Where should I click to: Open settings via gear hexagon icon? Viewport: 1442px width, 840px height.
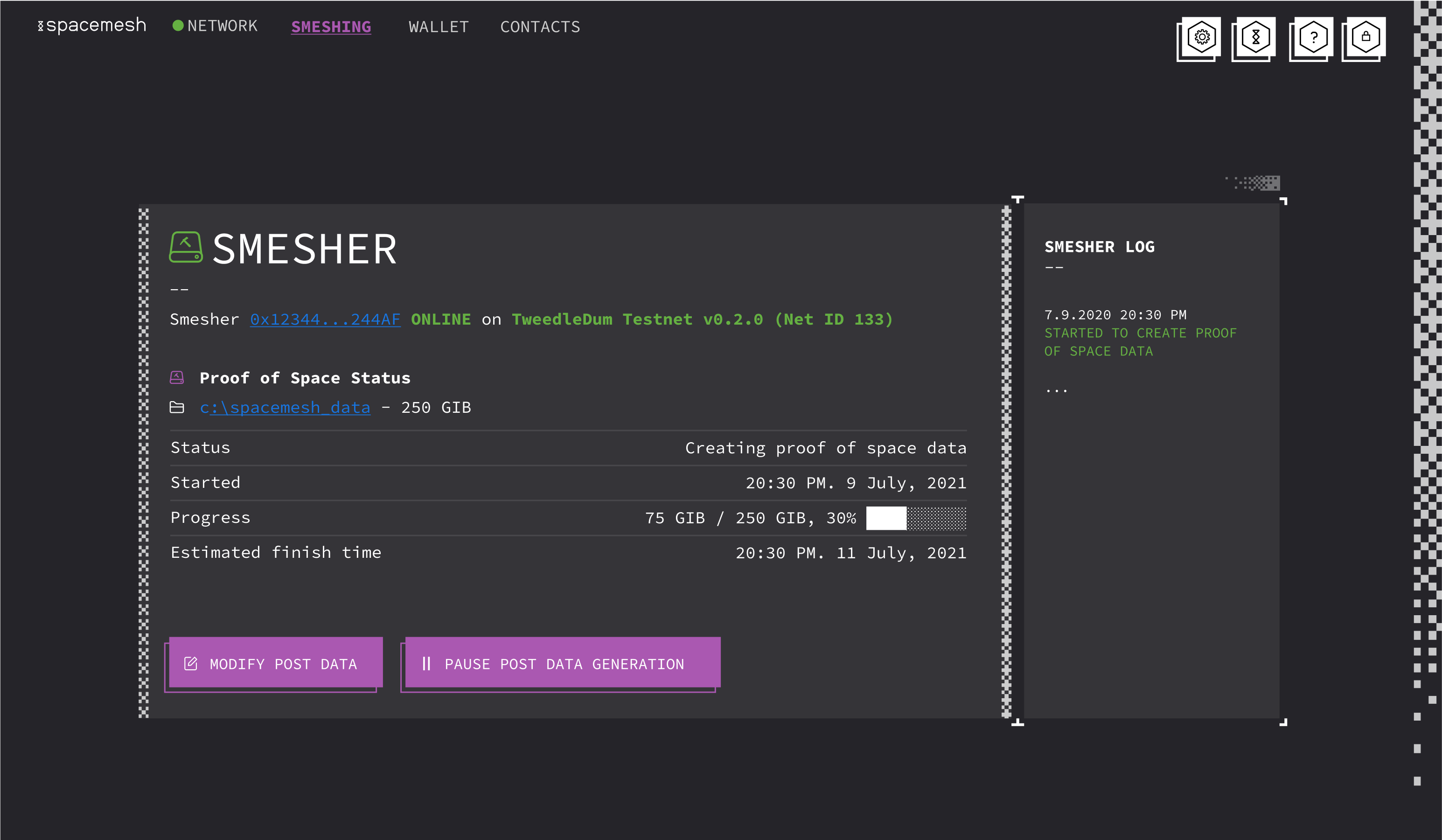point(1202,37)
